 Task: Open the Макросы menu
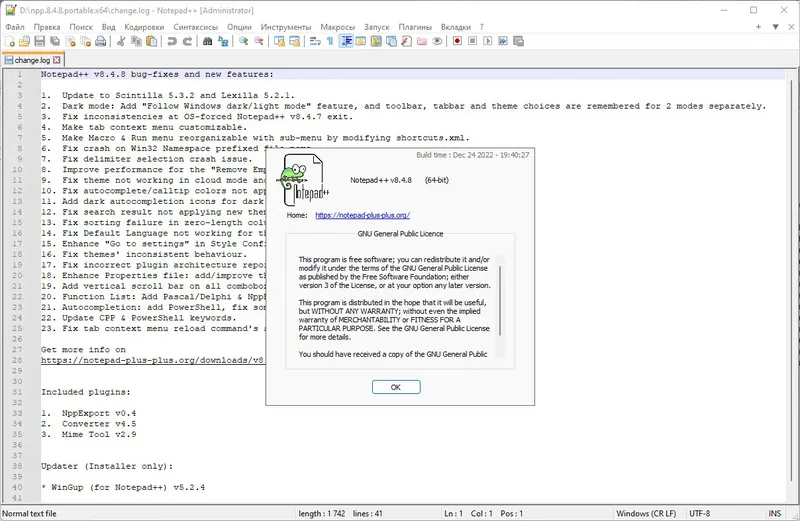click(x=337, y=27)
